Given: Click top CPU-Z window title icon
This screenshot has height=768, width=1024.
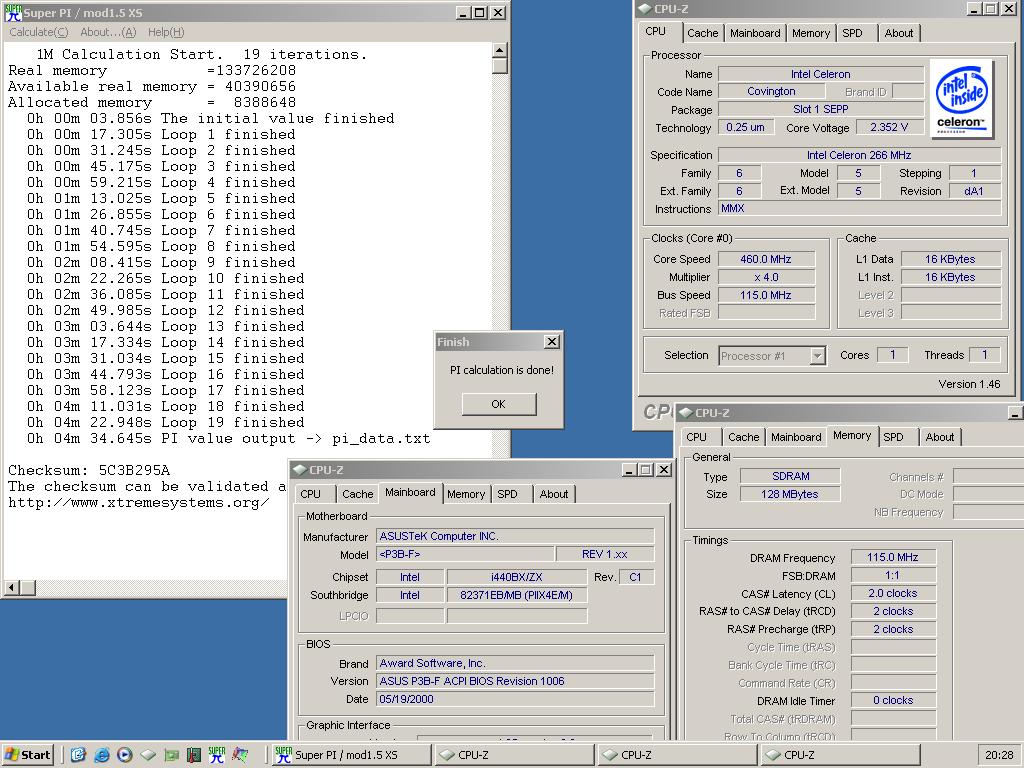Looking at the screenshot, I should point(645,8).
